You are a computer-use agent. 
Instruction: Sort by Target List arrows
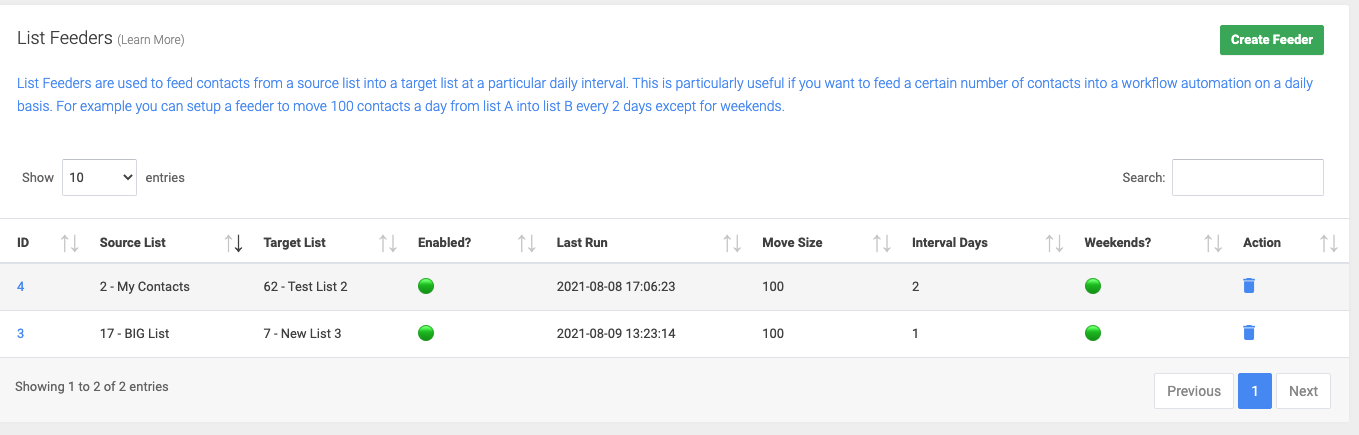[x=388, y=242]
